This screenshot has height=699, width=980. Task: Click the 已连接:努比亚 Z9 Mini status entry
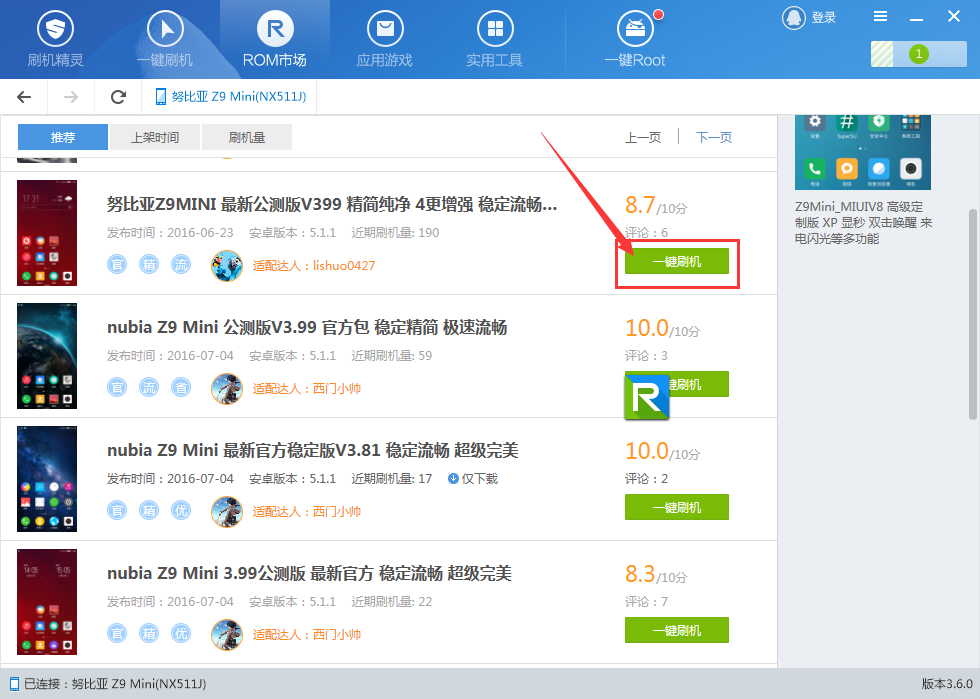point(108,684)
